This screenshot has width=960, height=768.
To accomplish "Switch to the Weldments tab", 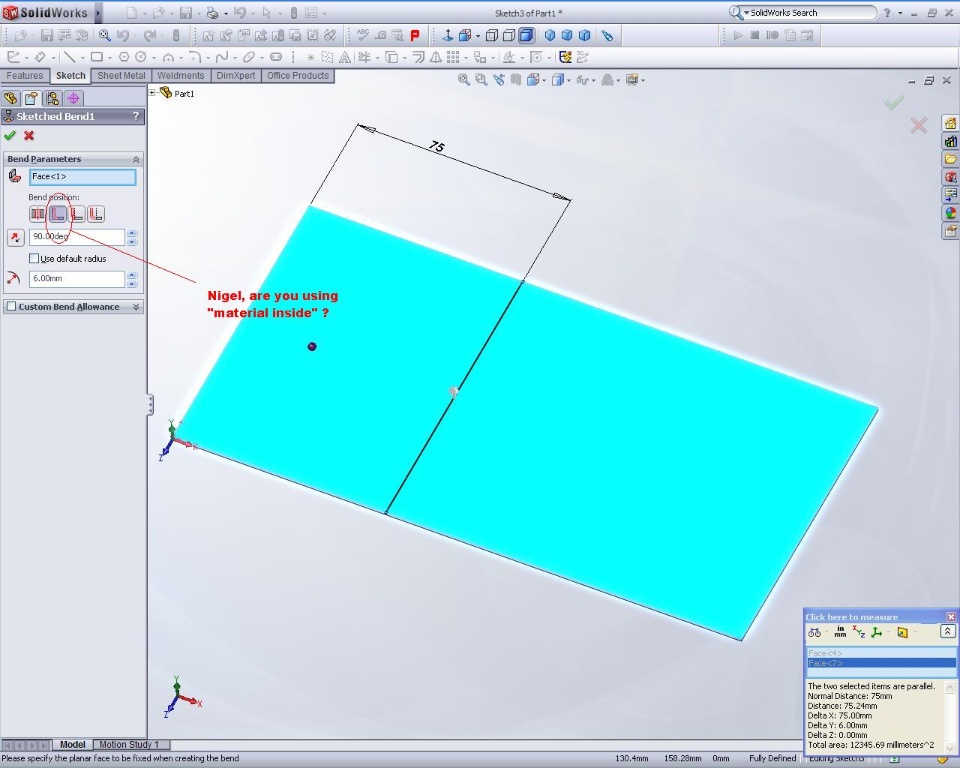I will [181, 76].
